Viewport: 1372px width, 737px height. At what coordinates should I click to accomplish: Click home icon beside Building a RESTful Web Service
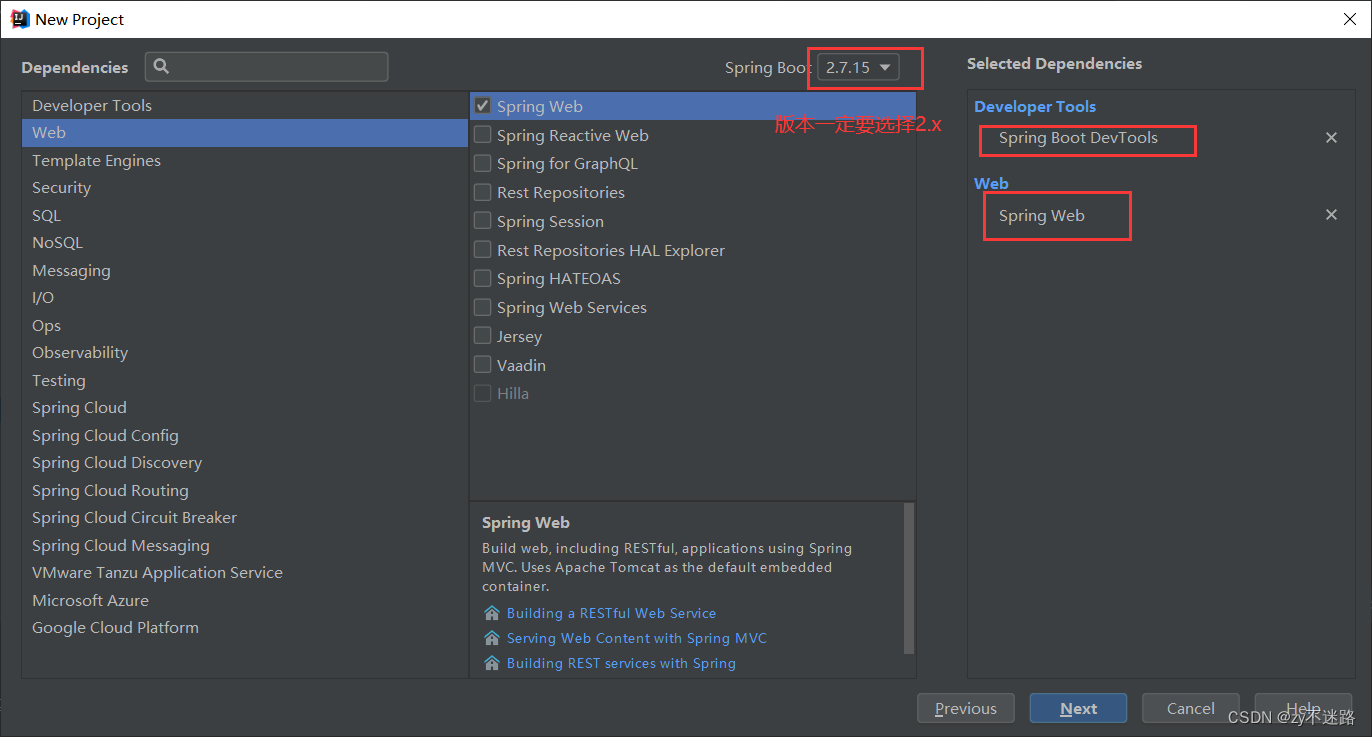click(x=491, y=613)
